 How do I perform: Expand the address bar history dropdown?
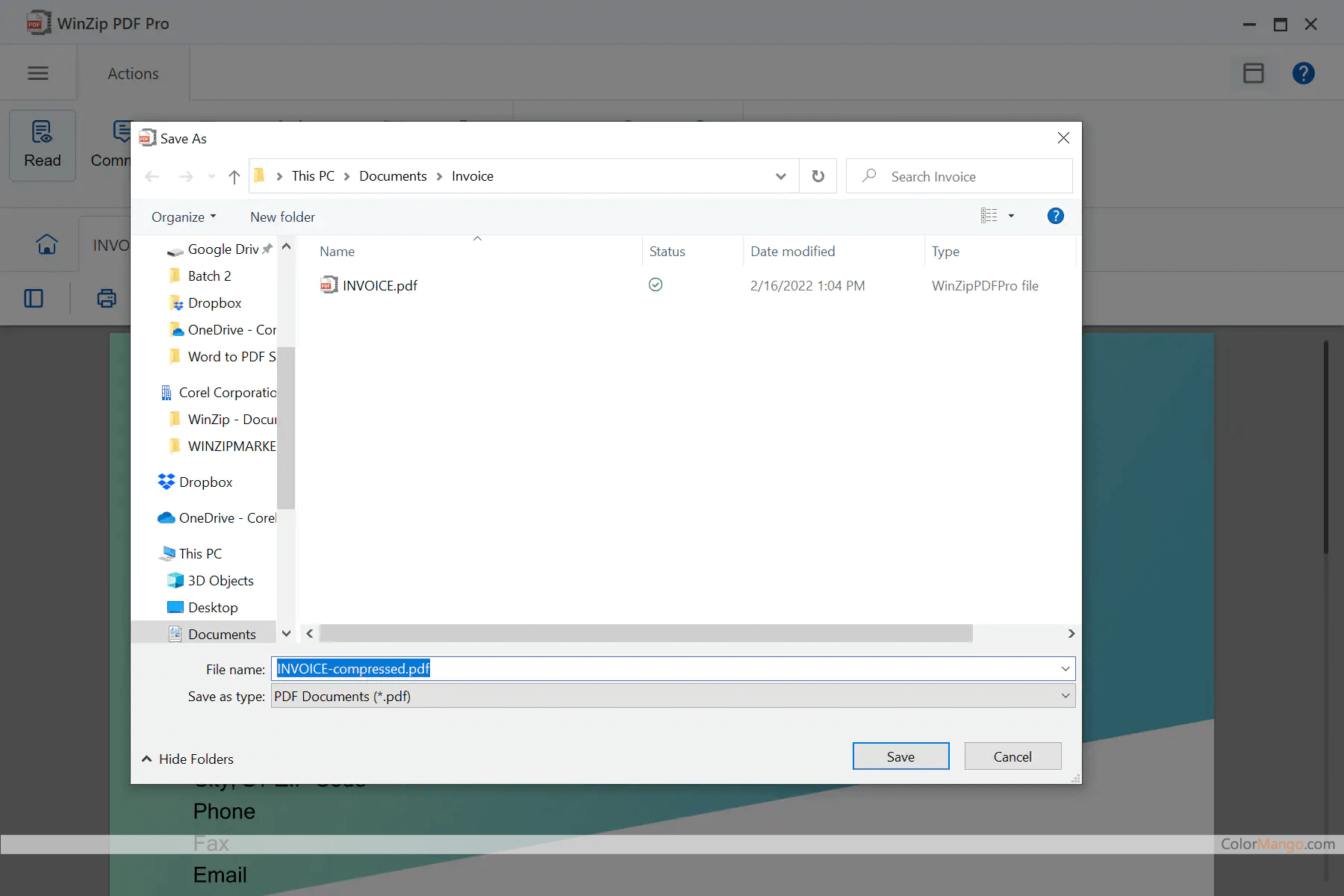click(x=781, y=176)
